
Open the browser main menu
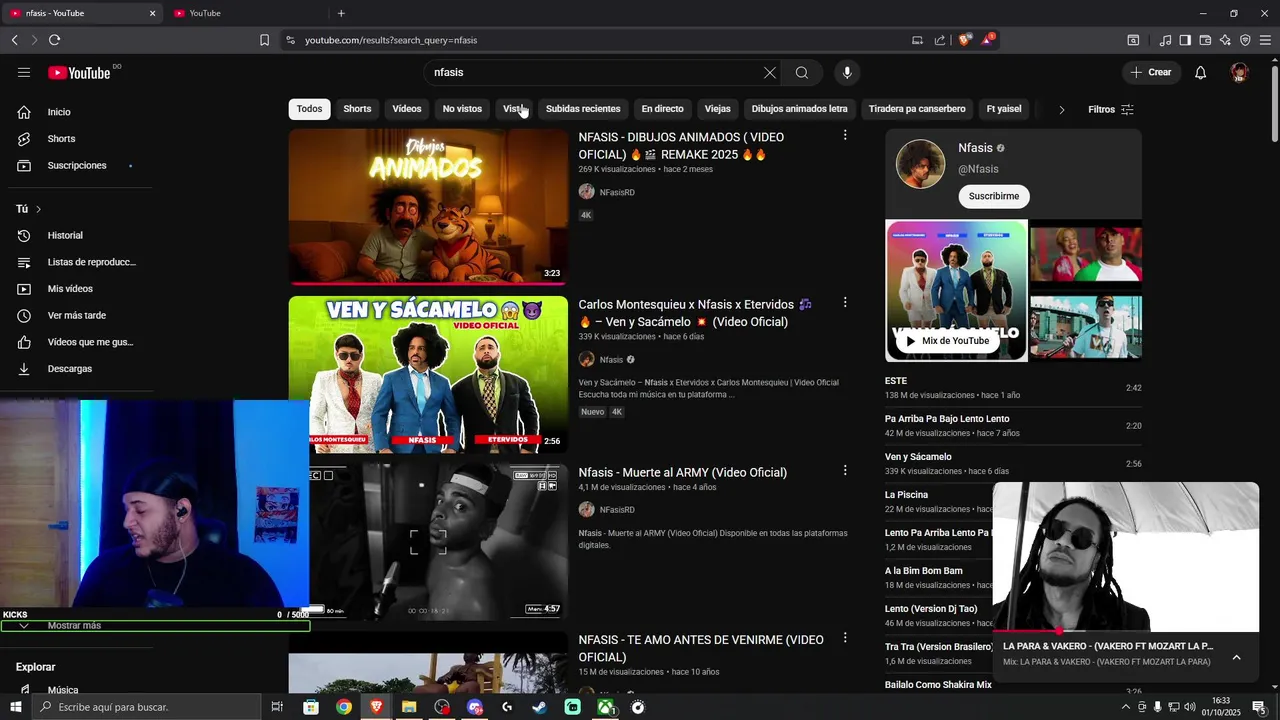(1265, 40)
